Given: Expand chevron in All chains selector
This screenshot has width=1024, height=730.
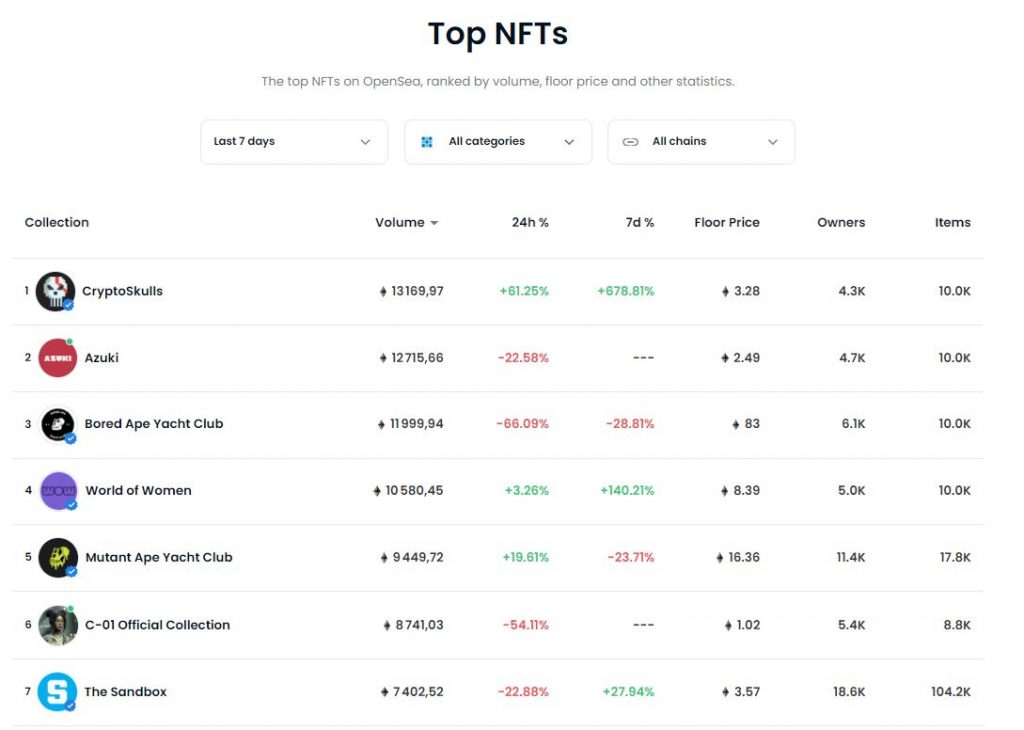Looking at the screenshot, I should pyautogui.click(x=773, y=142).
